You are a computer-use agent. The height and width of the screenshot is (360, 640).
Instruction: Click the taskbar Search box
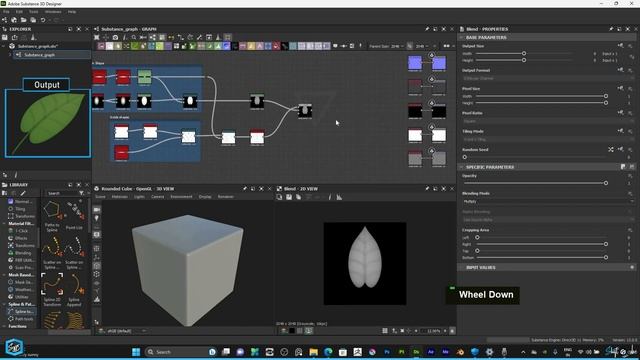(181, 352)
